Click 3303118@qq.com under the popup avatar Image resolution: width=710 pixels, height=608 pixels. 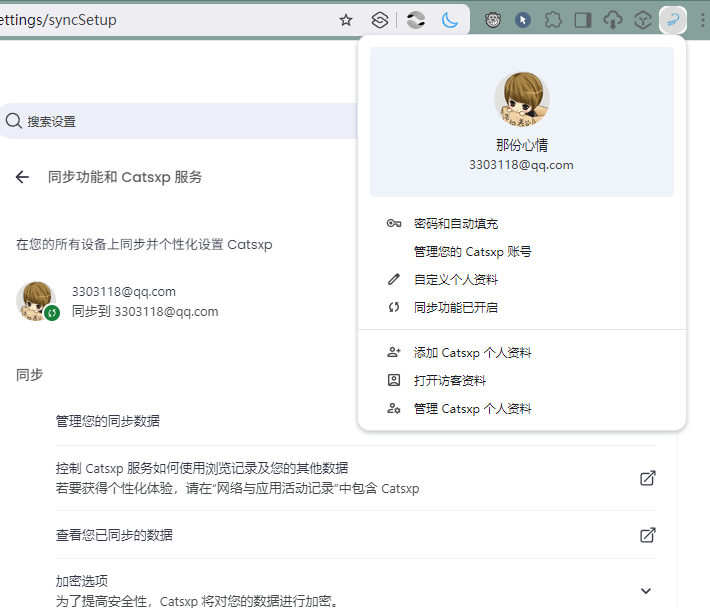522,165
